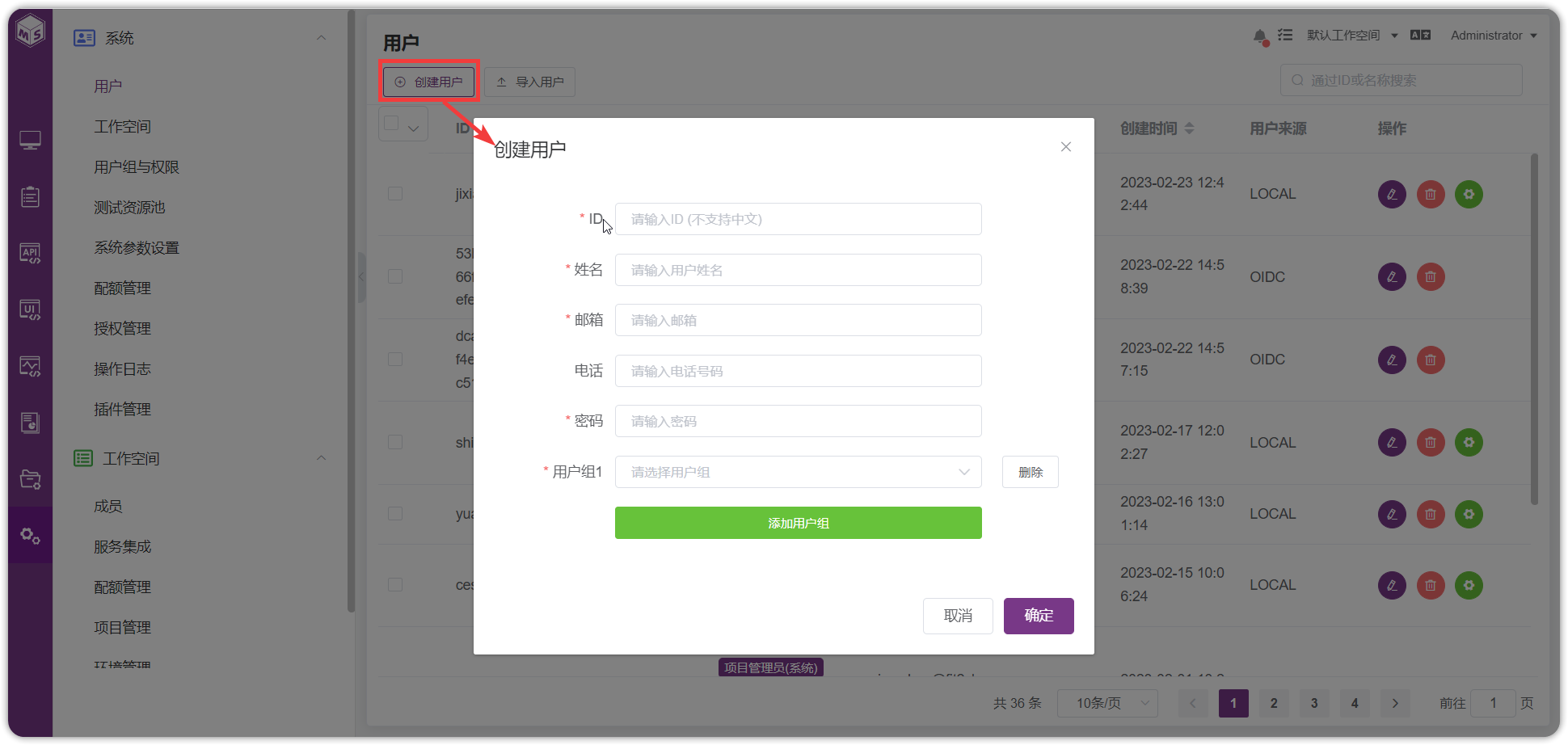Open the system settings gears sidebar icon
Image resolution: width=1568 pixels, height=745 pixels.
(x=31, y=535)
